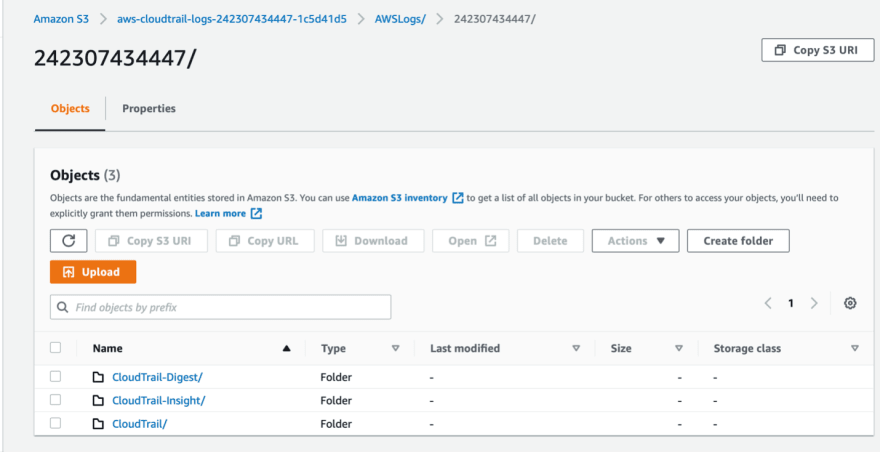This screenshot has width=880, height=455.
Task: Tick the CloudTrail-Digest/ checkbox
Action: pos(56,377)
